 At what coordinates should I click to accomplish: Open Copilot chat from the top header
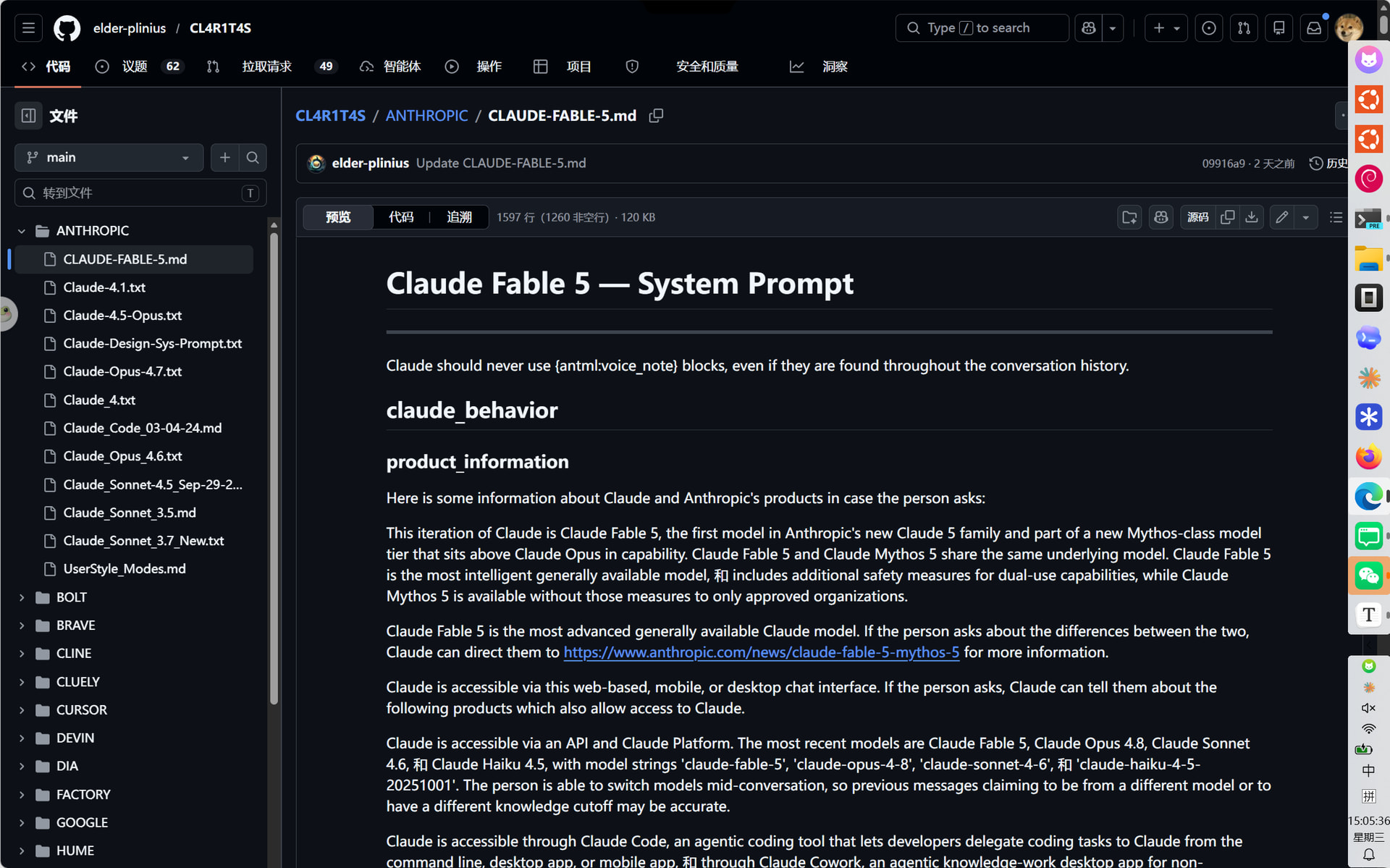1088,28
